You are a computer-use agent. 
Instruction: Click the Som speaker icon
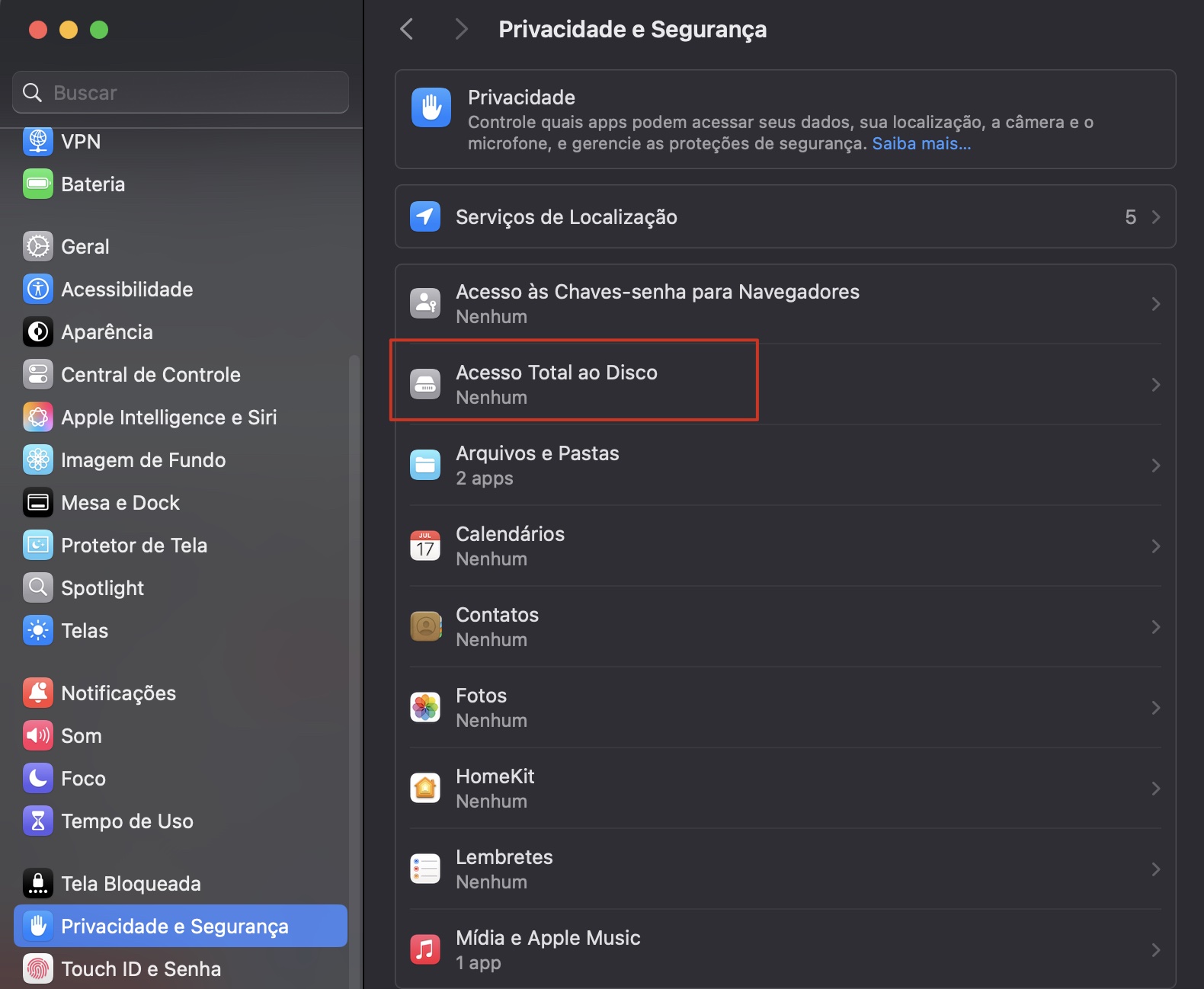[38, 735]
